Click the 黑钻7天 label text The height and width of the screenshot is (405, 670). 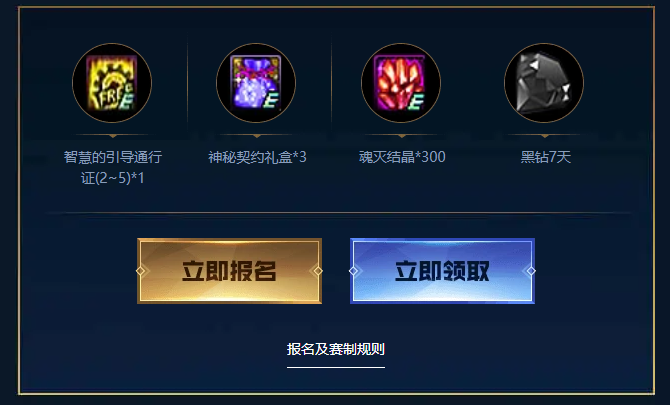546,157
